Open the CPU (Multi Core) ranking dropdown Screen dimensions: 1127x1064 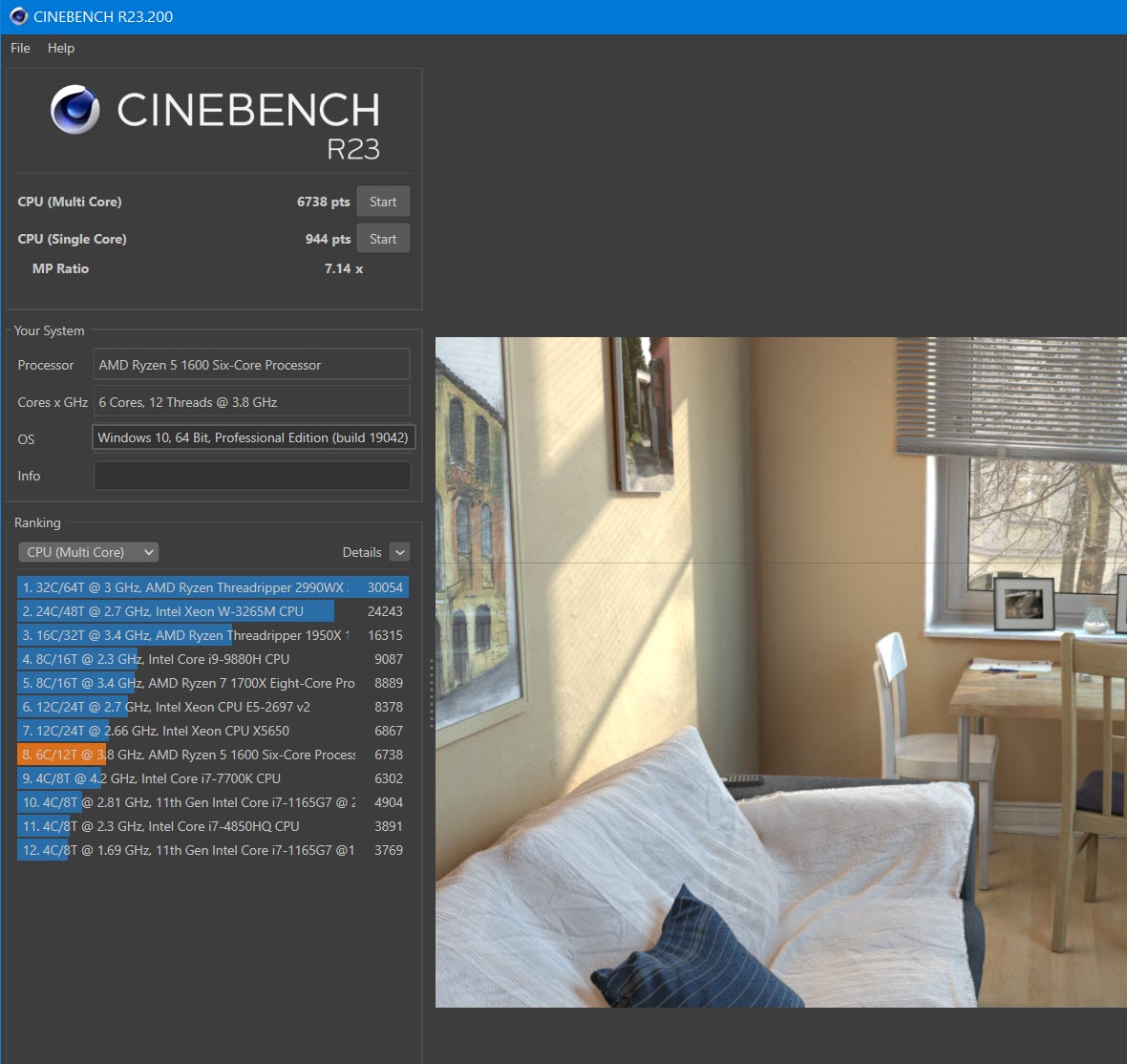(89, 552)
